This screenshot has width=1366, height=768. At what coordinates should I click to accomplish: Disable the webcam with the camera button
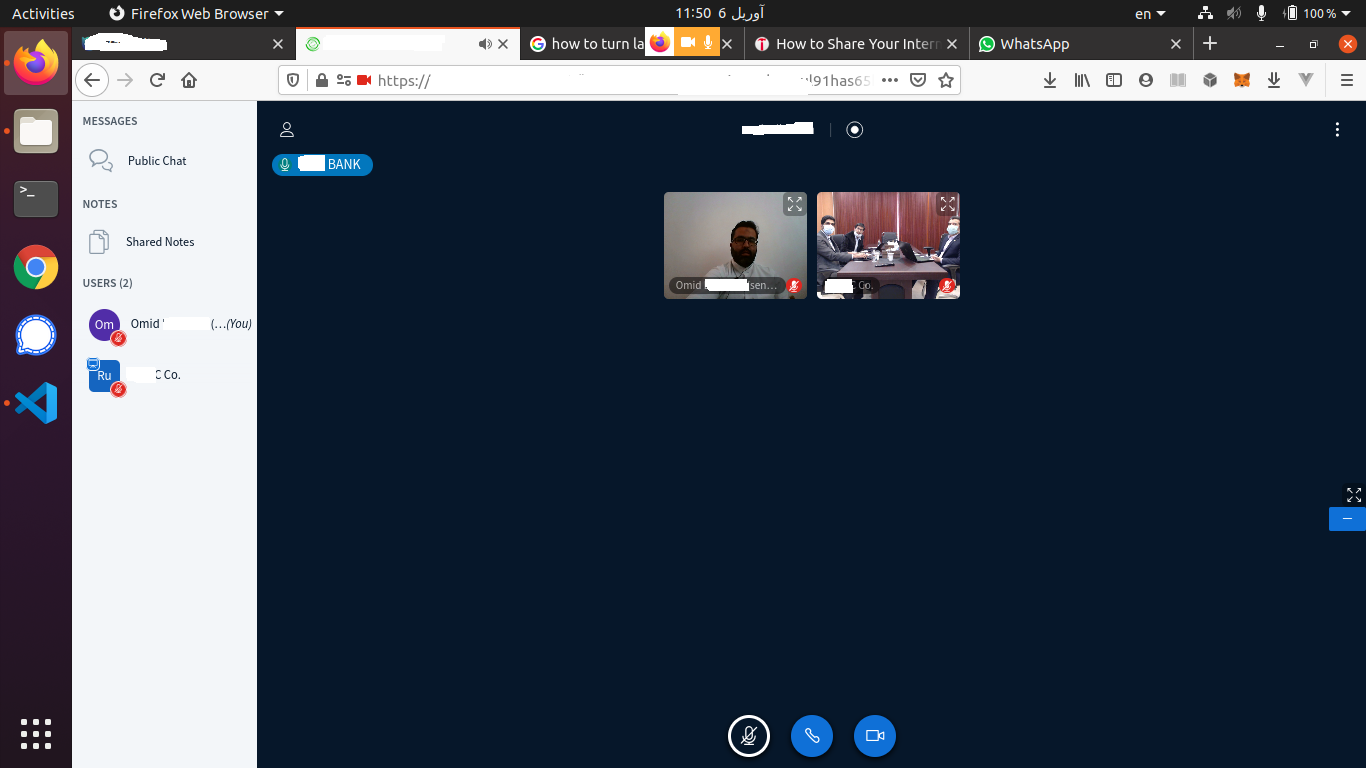874,736
